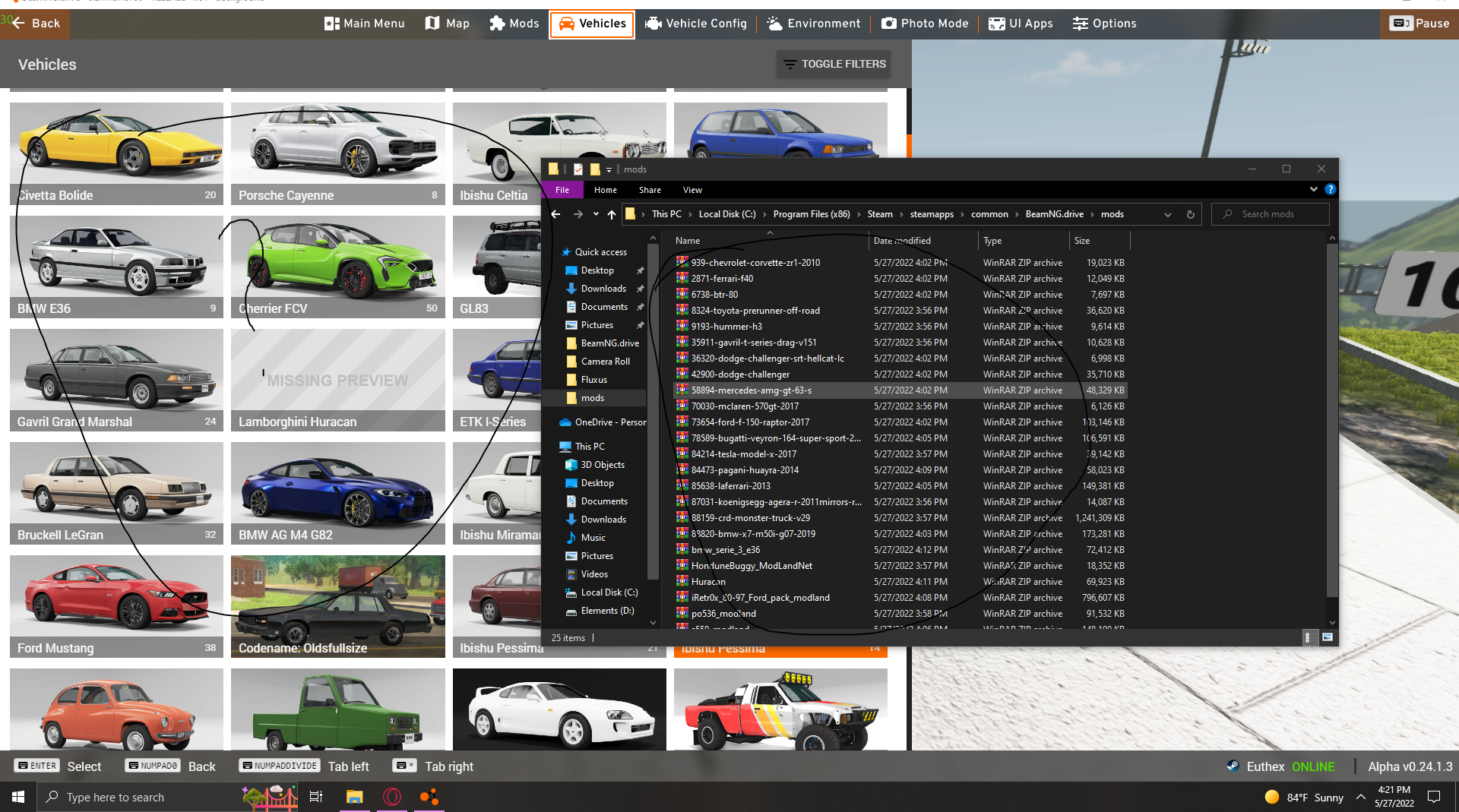The height and width of the screenshot is (812, 1459).
Task: Pick the BMW AG M4 G82
Action: (x=337, y=493)
